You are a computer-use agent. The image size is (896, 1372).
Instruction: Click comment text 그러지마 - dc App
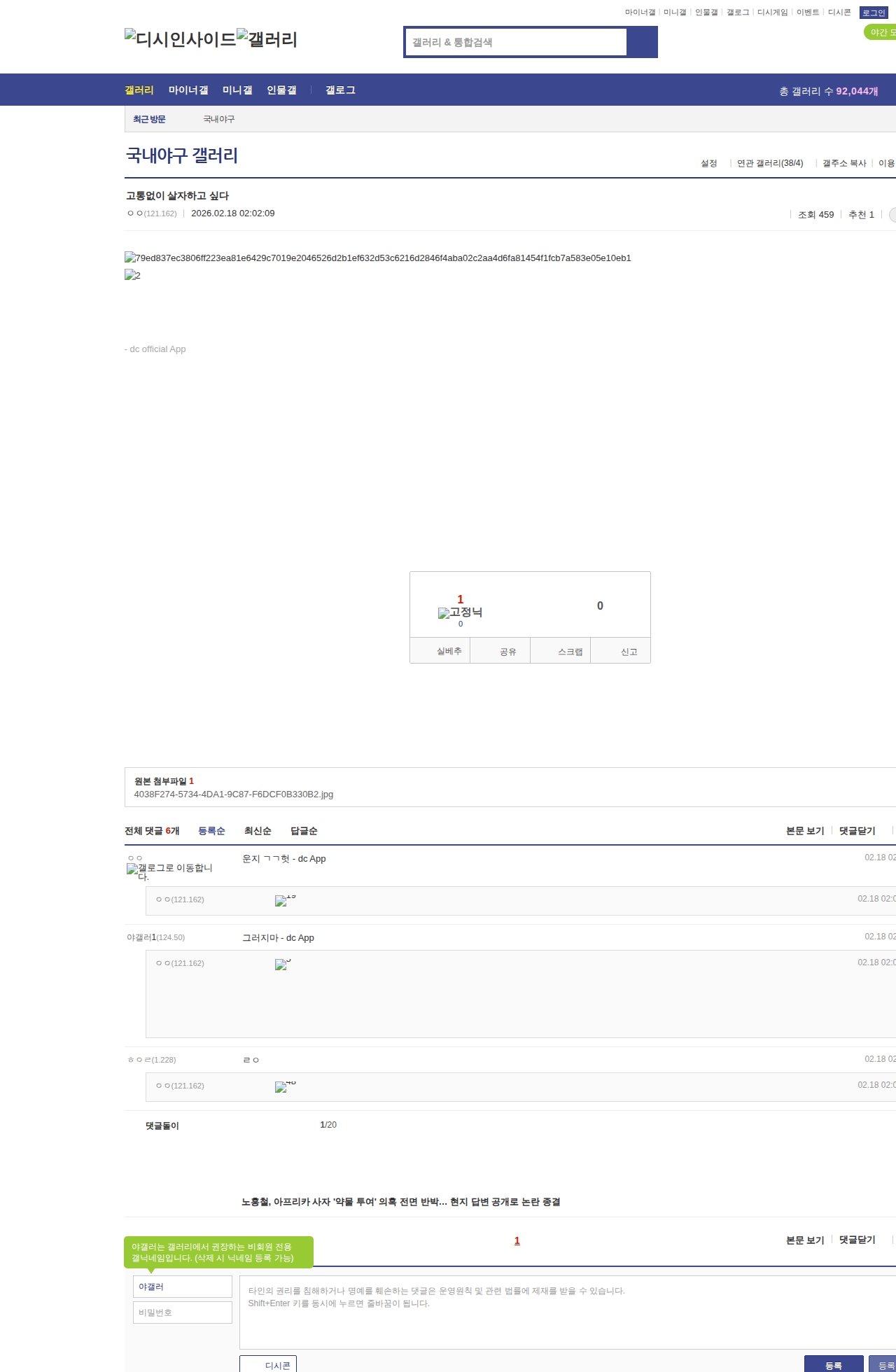tap(278, 938)
